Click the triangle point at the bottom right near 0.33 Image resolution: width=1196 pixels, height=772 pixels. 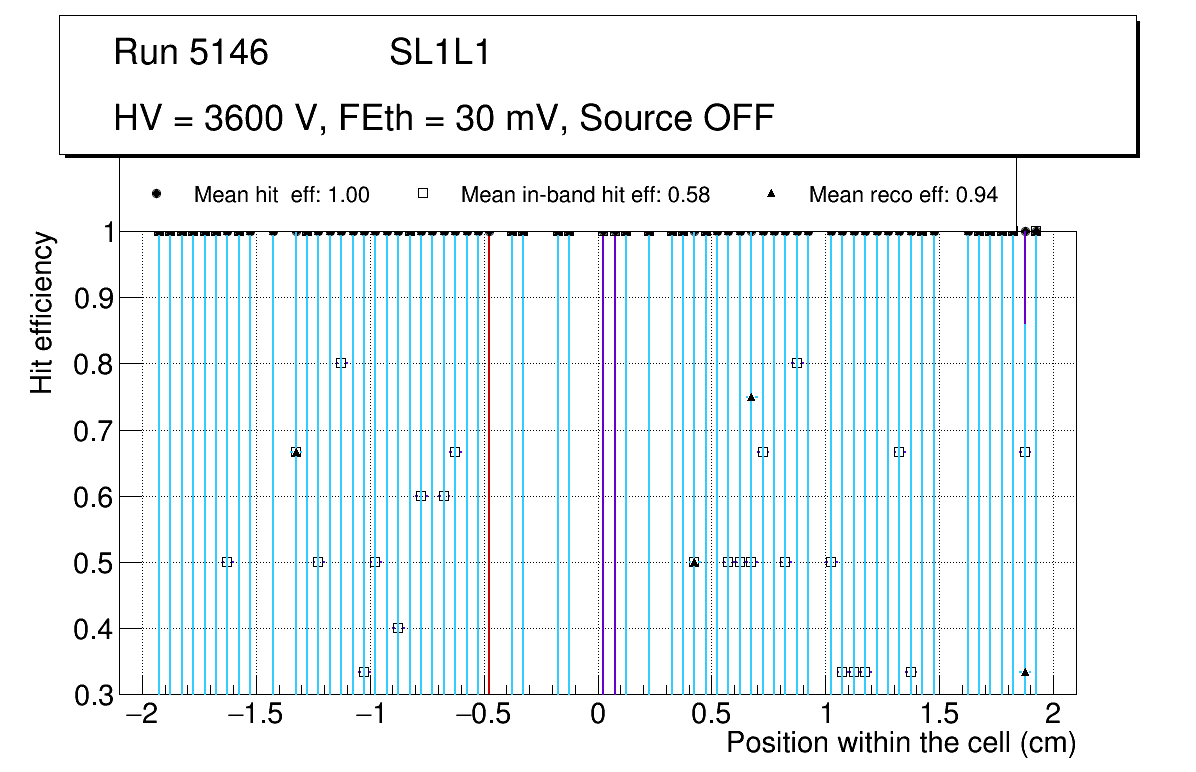pos(1025,672)
